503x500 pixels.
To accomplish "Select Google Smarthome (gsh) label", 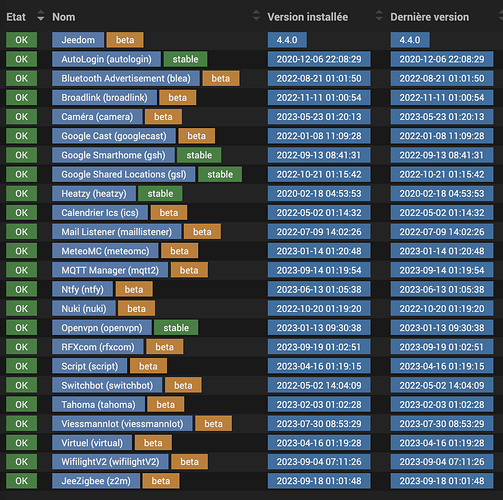I will [x=113, y=155].
